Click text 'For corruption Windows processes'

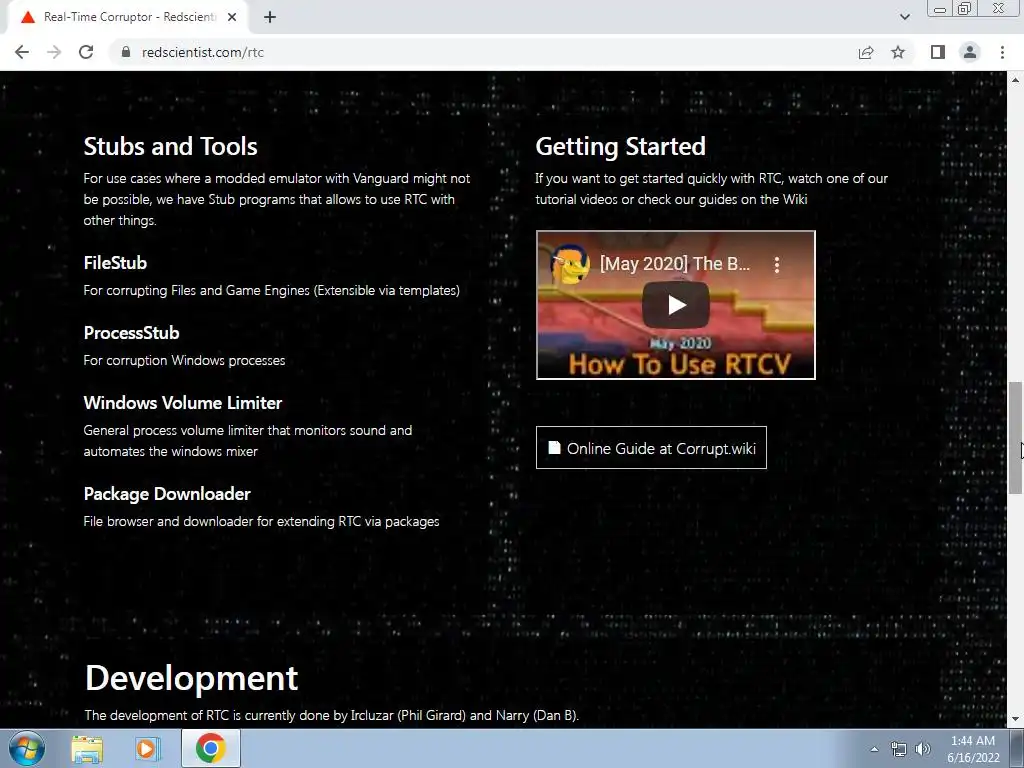(x=184, y=360)
